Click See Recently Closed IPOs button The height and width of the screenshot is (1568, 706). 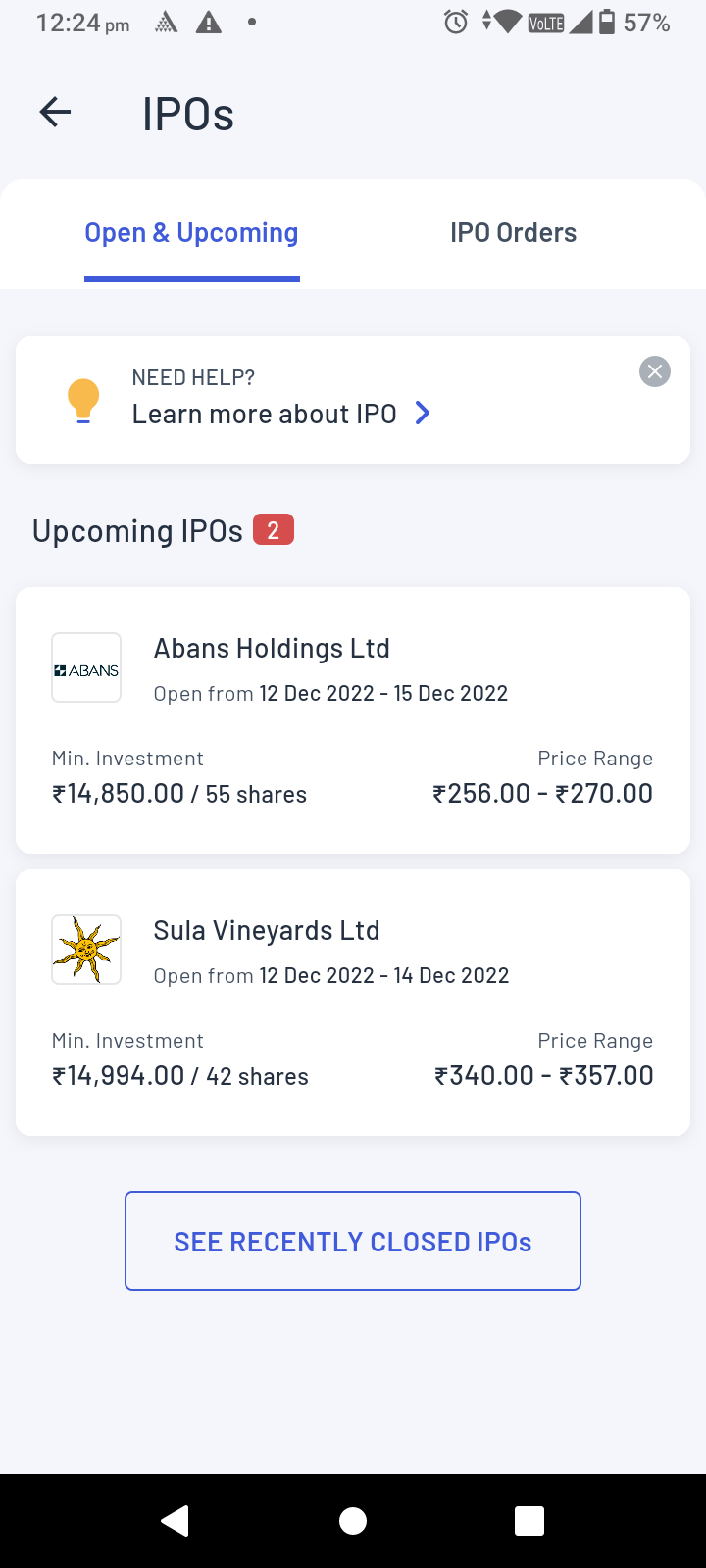pyautogui.click(x=353, y=1241)
